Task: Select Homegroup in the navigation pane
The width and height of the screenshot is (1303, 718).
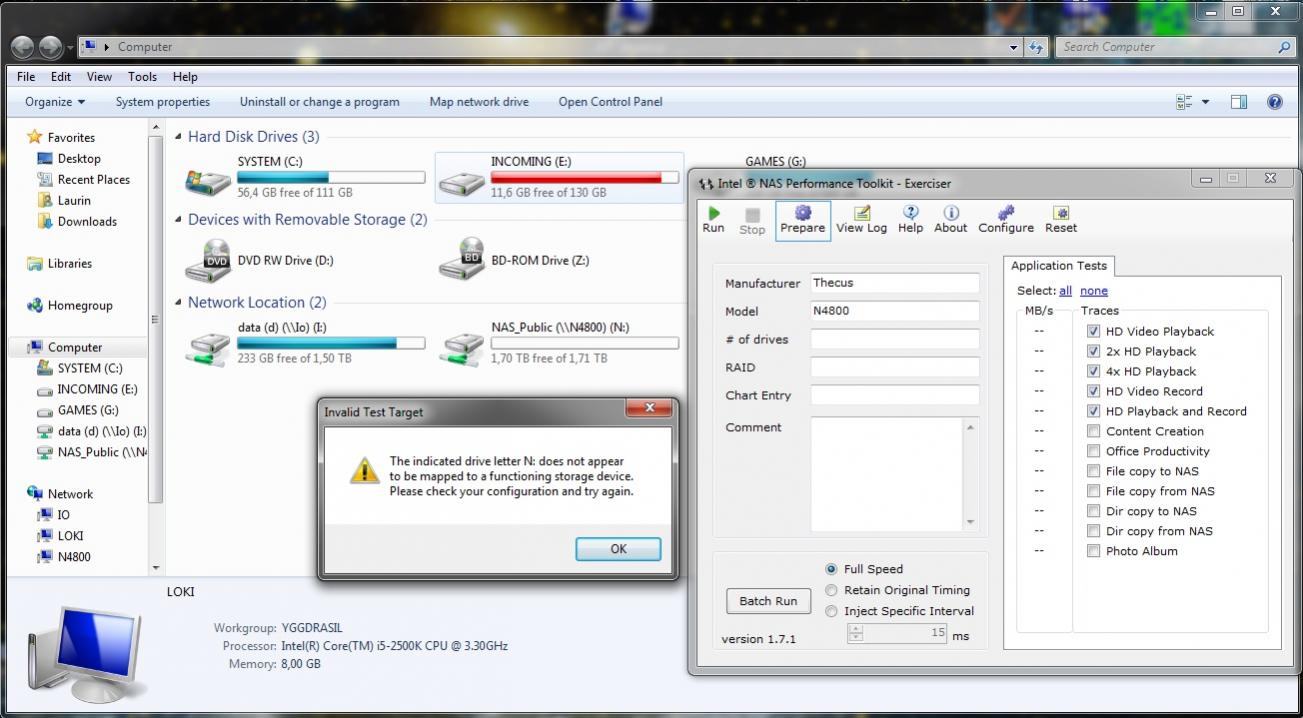Action: click(69, 305)
